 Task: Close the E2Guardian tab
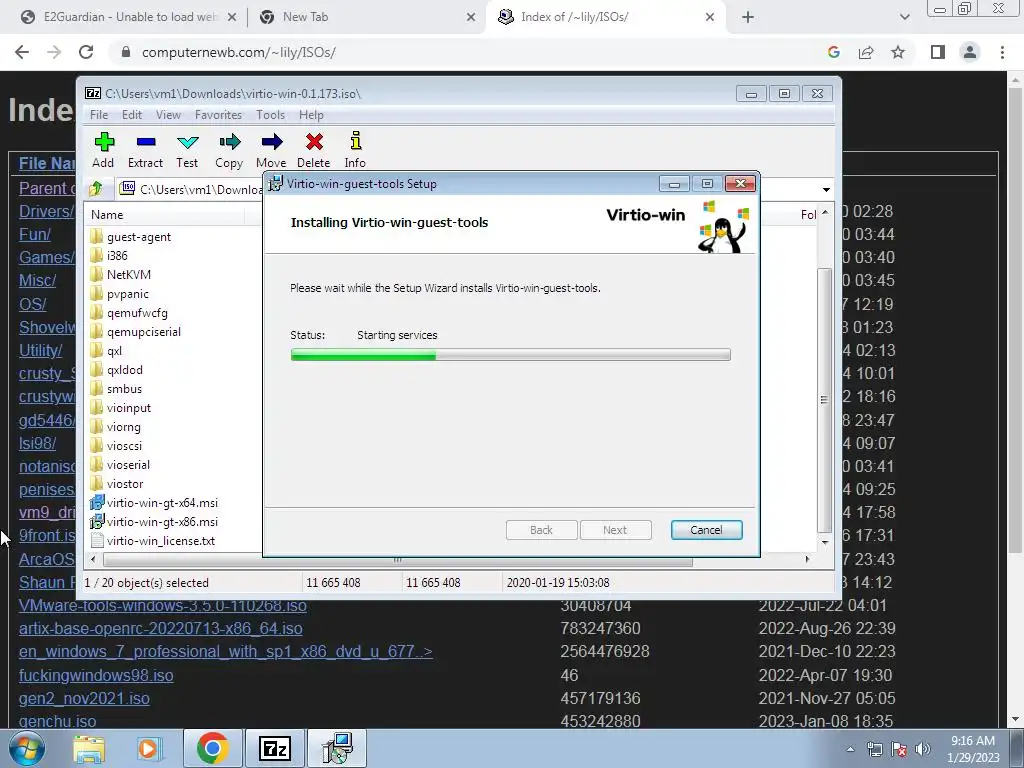coord(232,17)
